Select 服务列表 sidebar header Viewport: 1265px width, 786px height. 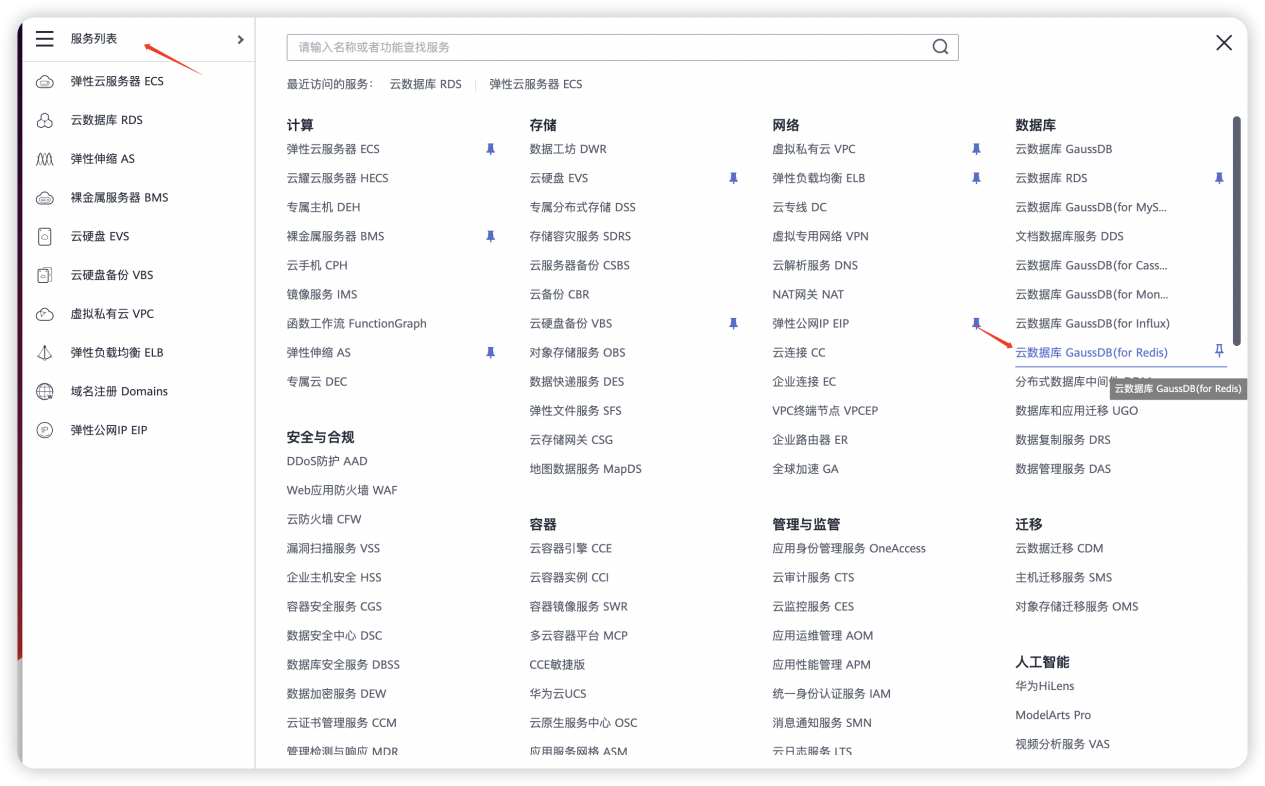pos(94,39)
